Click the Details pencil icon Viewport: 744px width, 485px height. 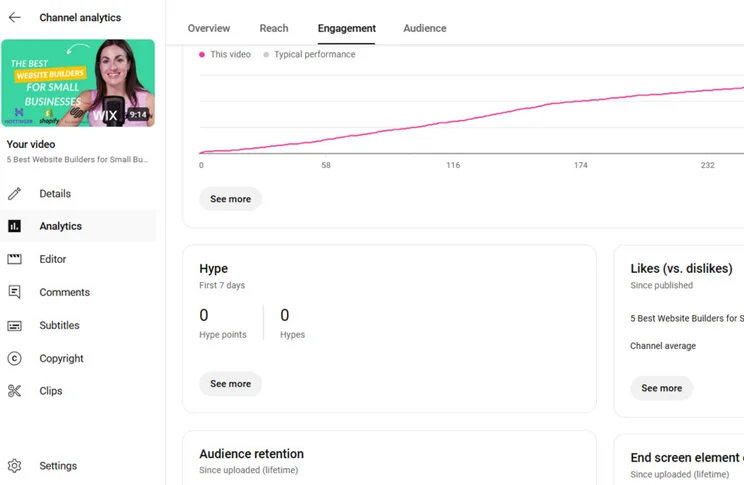[14, 194]
